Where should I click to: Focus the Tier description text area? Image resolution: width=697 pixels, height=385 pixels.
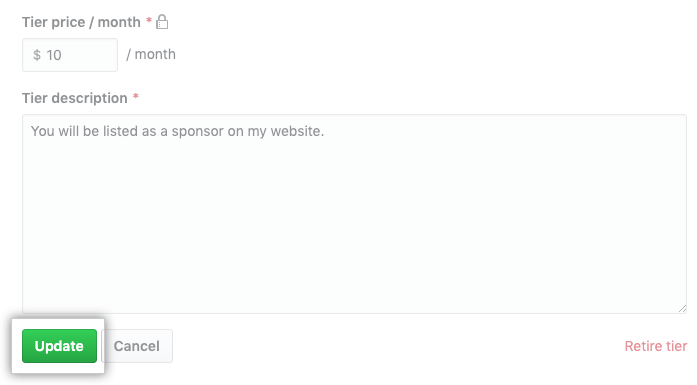[354, 214]
